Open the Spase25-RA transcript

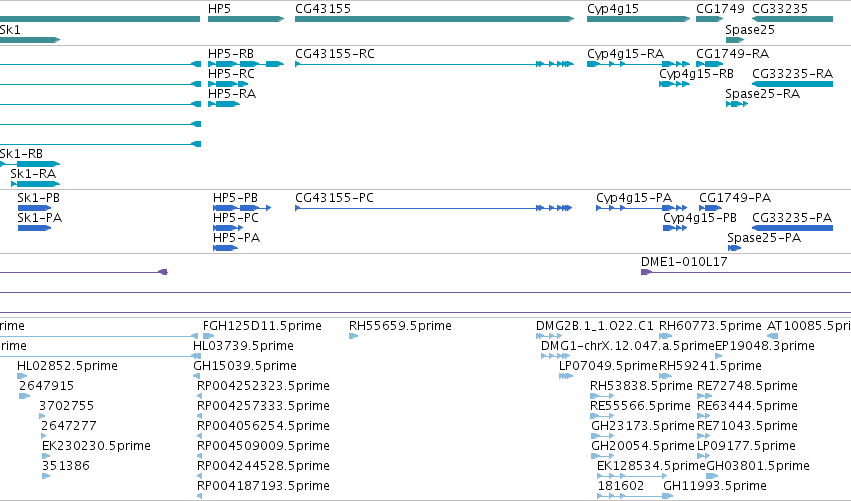pyautogui.click(x=737, y=104)
